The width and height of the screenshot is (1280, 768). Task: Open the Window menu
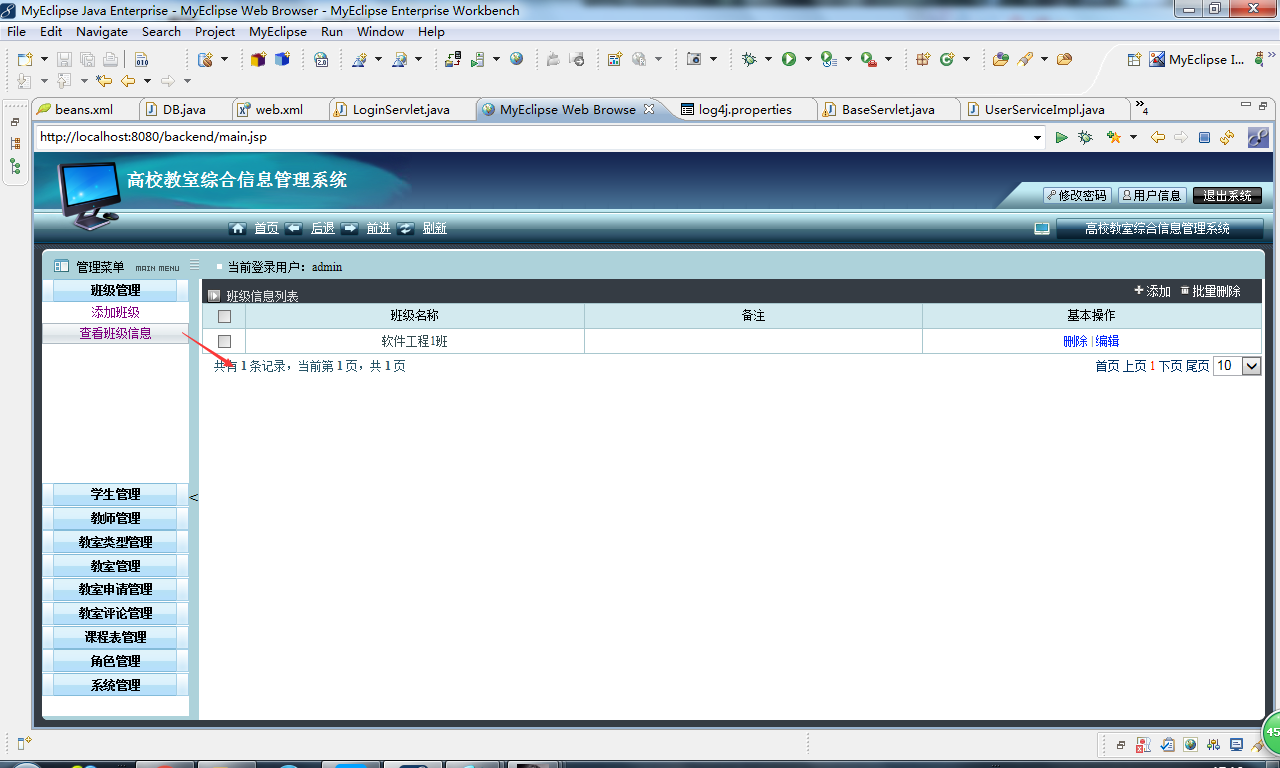pyautogui.click(x=380, y=32)
